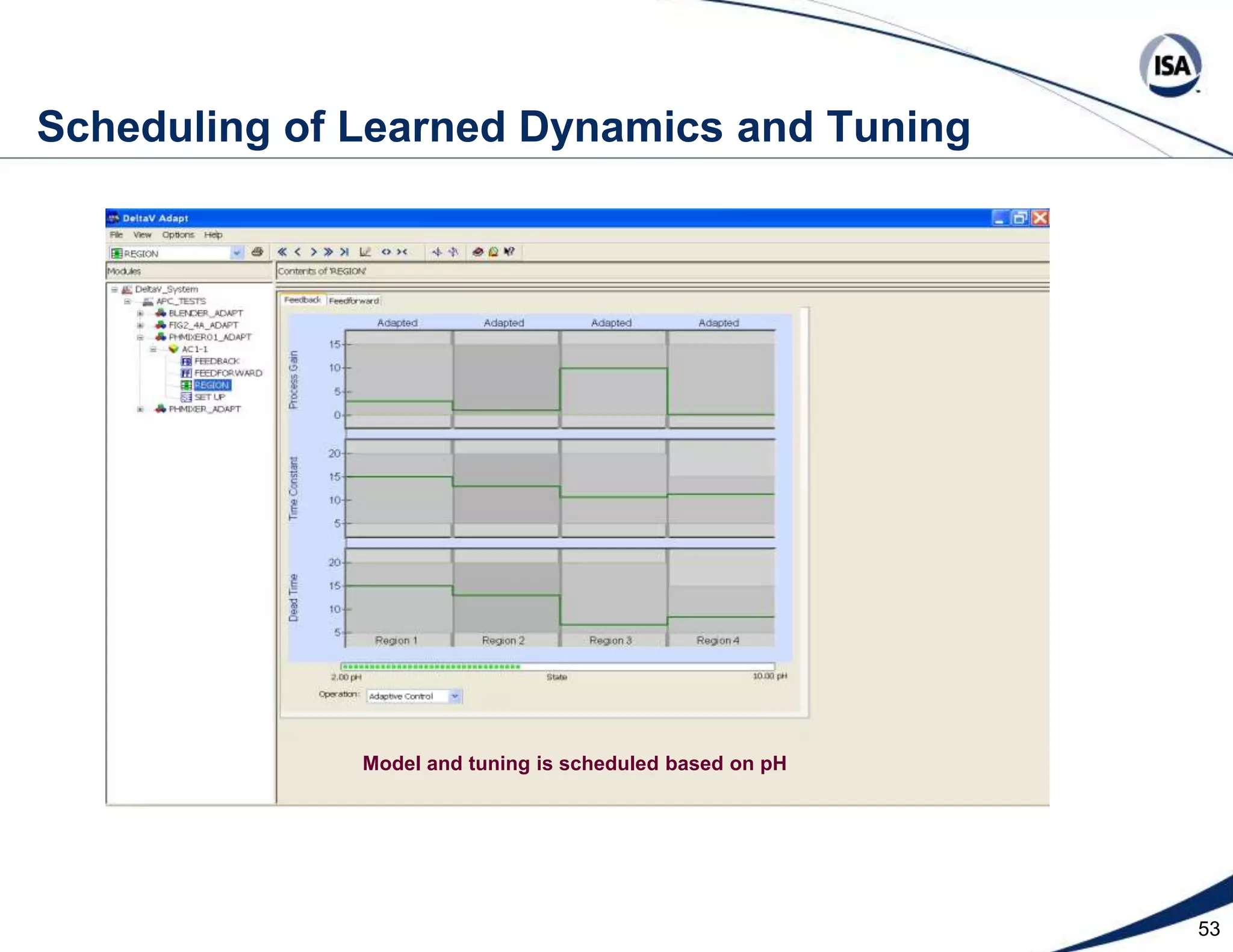The image size is (1233, 952).
Task: Select the FEEDBACK tree item
Action: coord(216,361)
